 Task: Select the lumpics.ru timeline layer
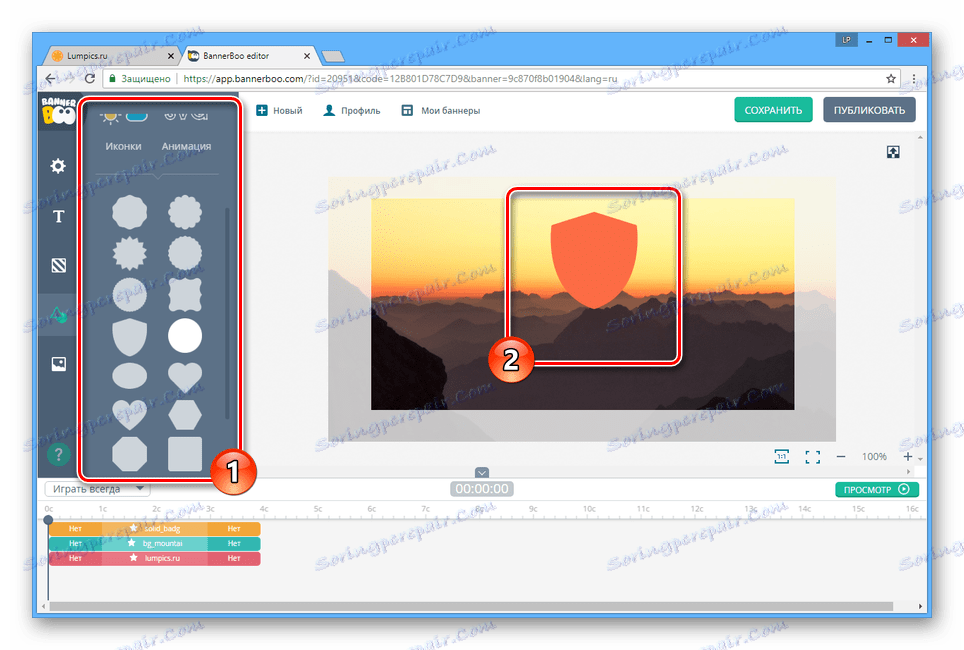click(154, 558)
